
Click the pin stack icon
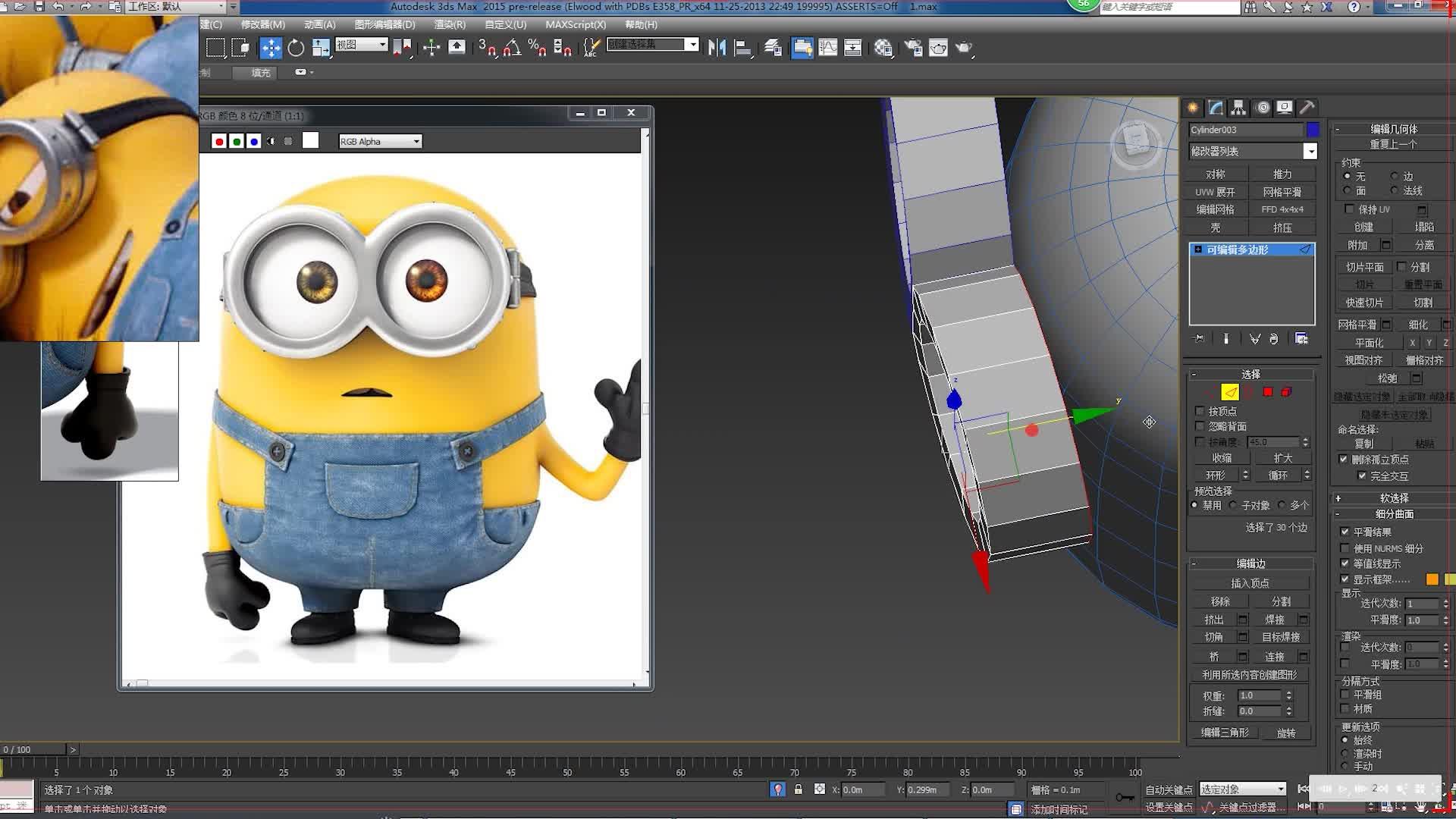(1199, 339)
